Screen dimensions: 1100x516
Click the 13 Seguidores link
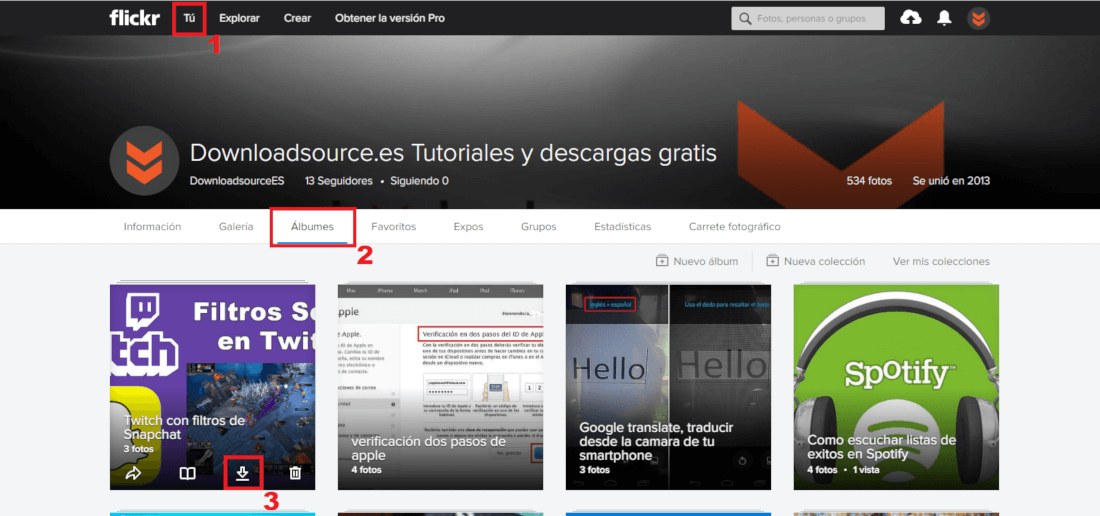pyautogui.click(x=339, y=181)
